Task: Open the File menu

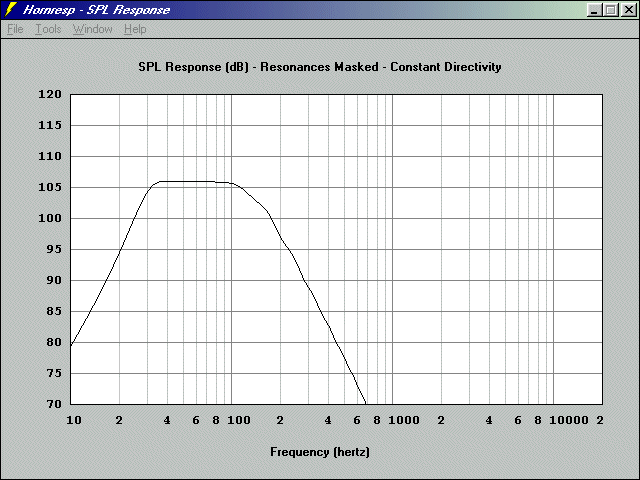Action: [15, 29]
